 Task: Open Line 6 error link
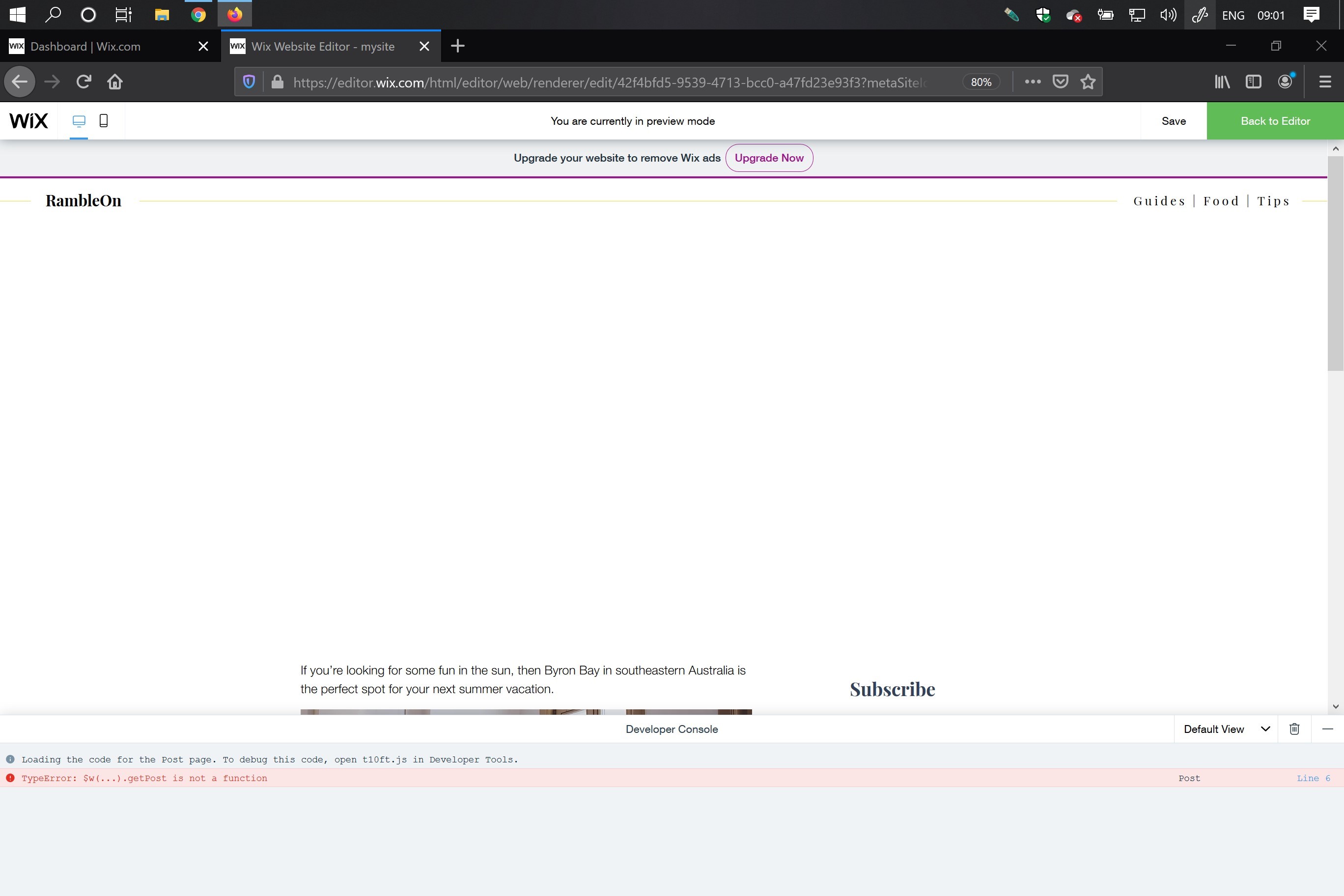1313,778
